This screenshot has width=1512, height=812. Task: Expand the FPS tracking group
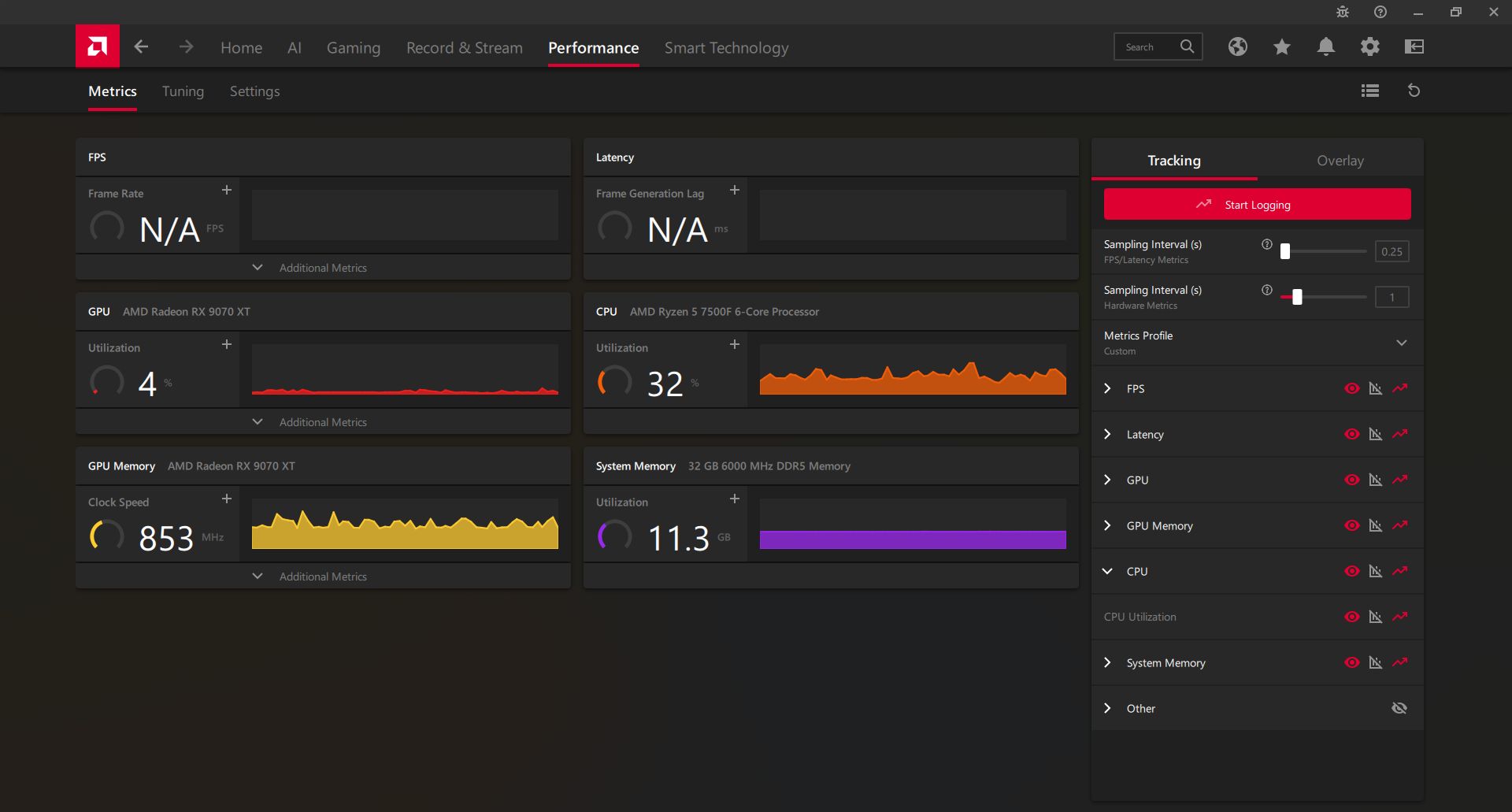(x=1108, y=388)
